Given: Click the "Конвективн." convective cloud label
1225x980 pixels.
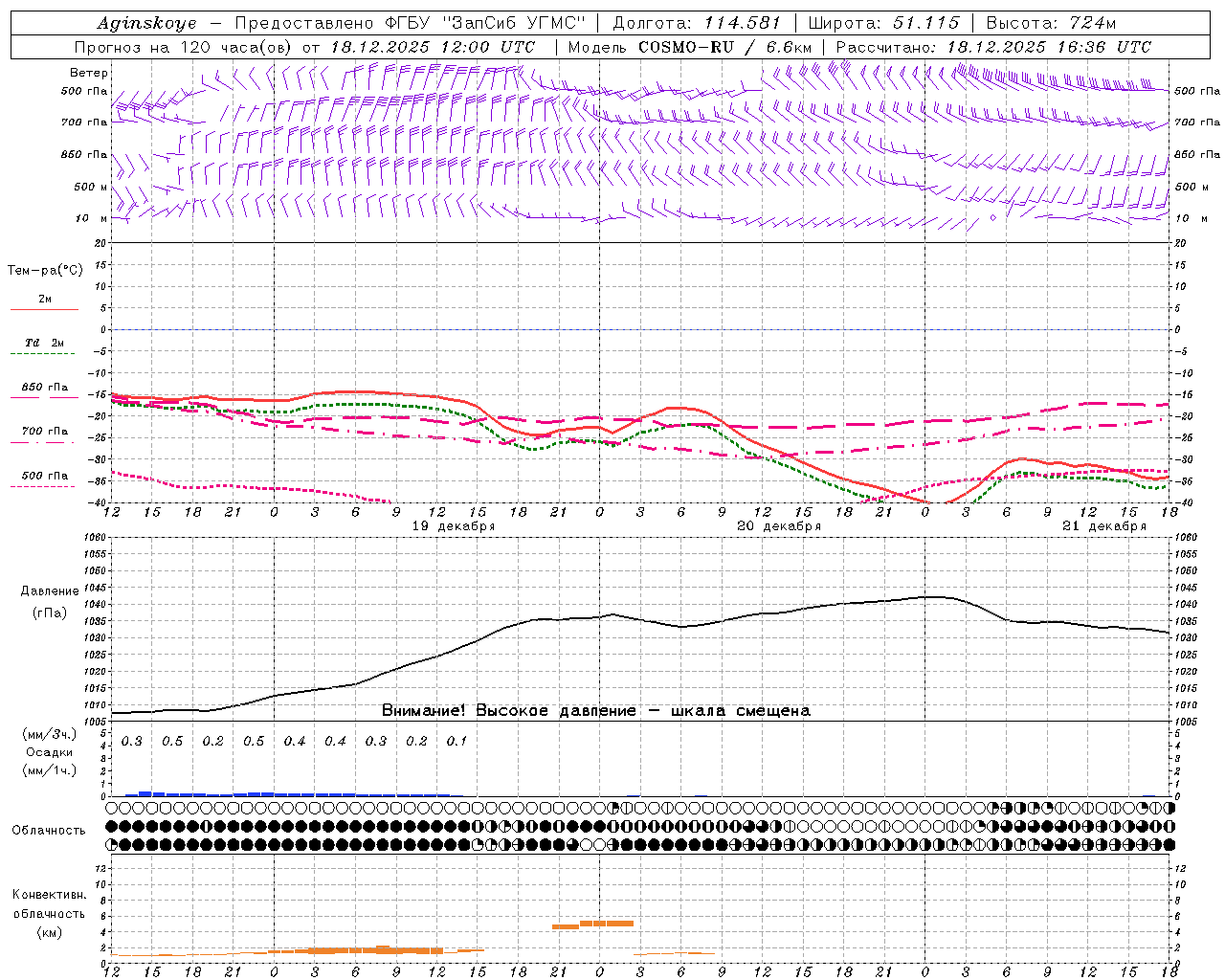Looking at the screenshot, I should point(49,895).
